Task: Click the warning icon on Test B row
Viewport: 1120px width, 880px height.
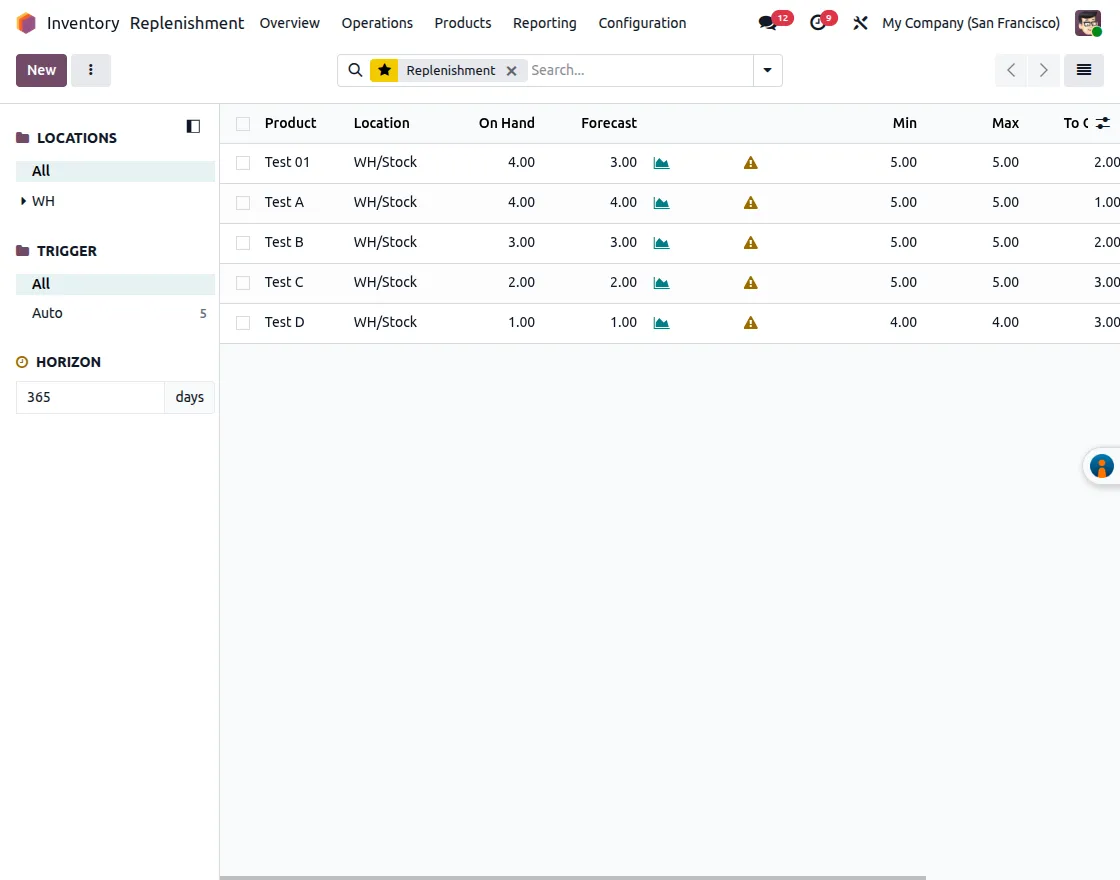Action: [x=750, y=242]
